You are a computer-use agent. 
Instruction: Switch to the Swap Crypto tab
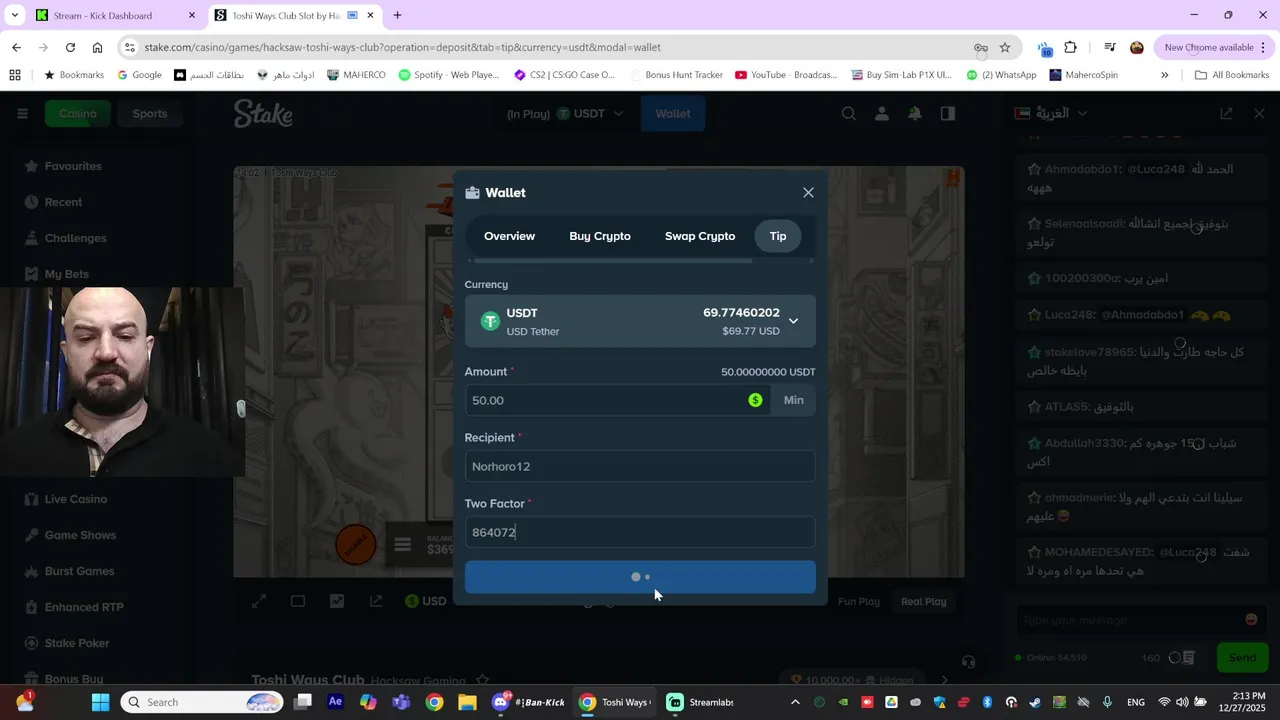tap(700, 236)
